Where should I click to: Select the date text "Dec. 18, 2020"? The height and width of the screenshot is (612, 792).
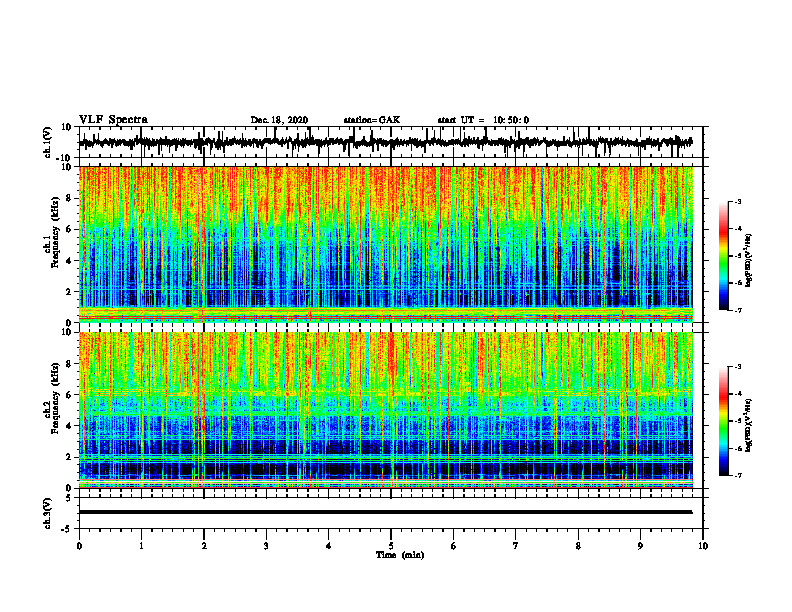coord(279,120)
